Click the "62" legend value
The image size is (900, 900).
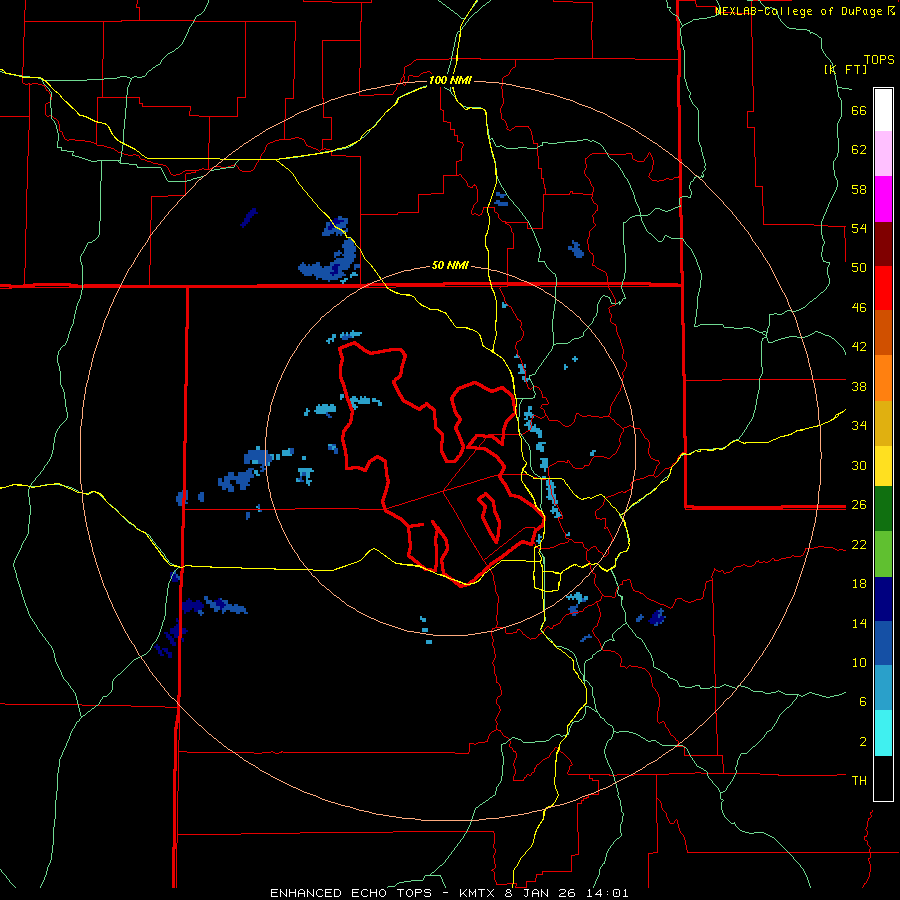pyautogui.click(x=859, y=150)
